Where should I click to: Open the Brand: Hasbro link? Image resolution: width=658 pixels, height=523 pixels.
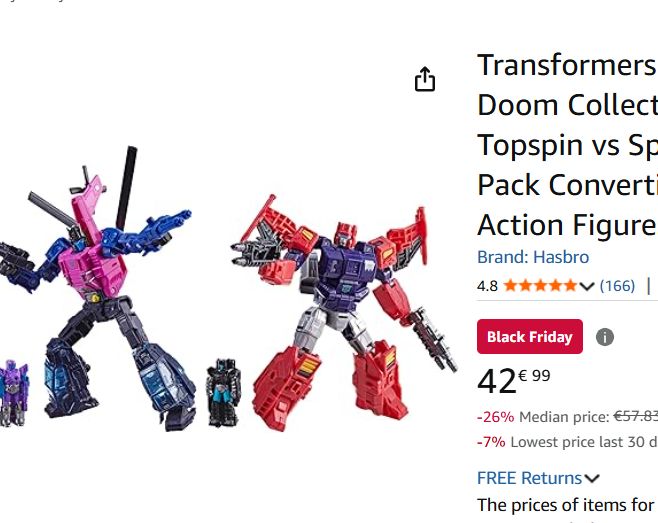533,257
